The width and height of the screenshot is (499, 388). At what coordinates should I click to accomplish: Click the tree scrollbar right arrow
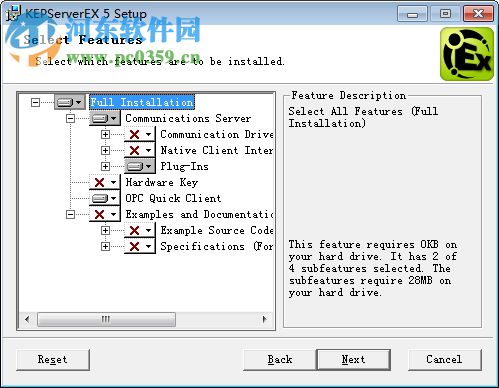pyautogui.click(x=265, y=319)
